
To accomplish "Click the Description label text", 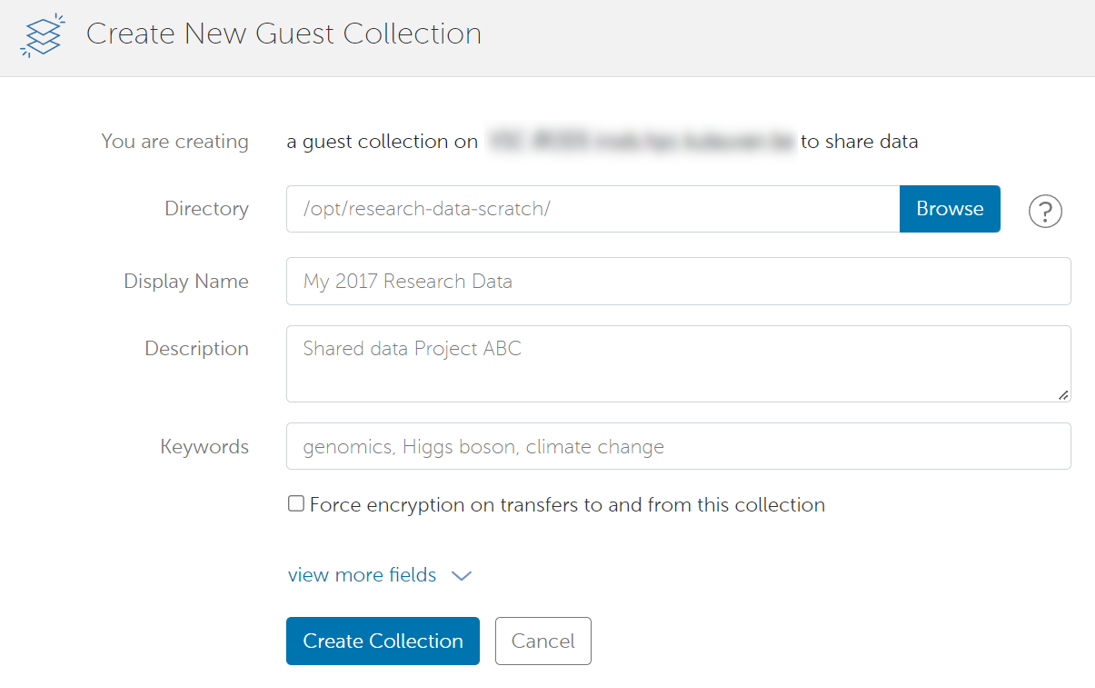I will click(197, 349).
